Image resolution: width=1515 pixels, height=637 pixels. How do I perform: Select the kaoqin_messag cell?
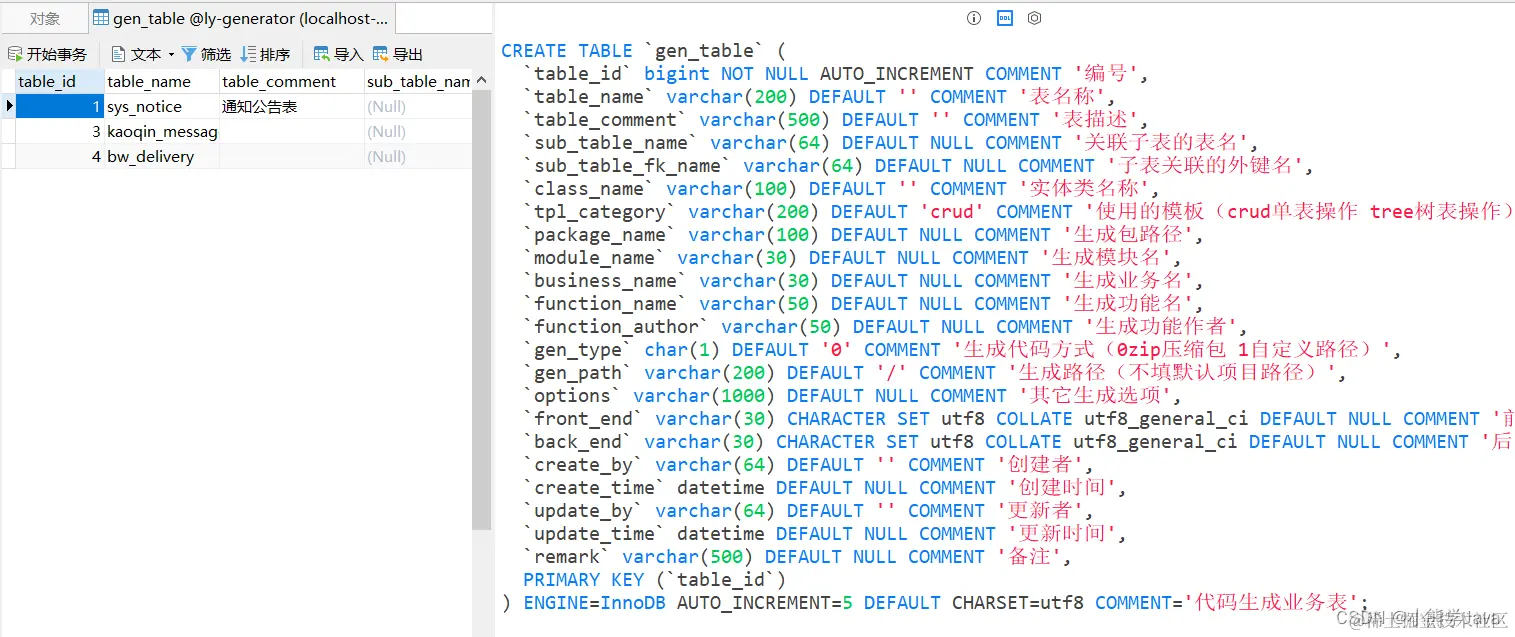(x=162, y=131)
